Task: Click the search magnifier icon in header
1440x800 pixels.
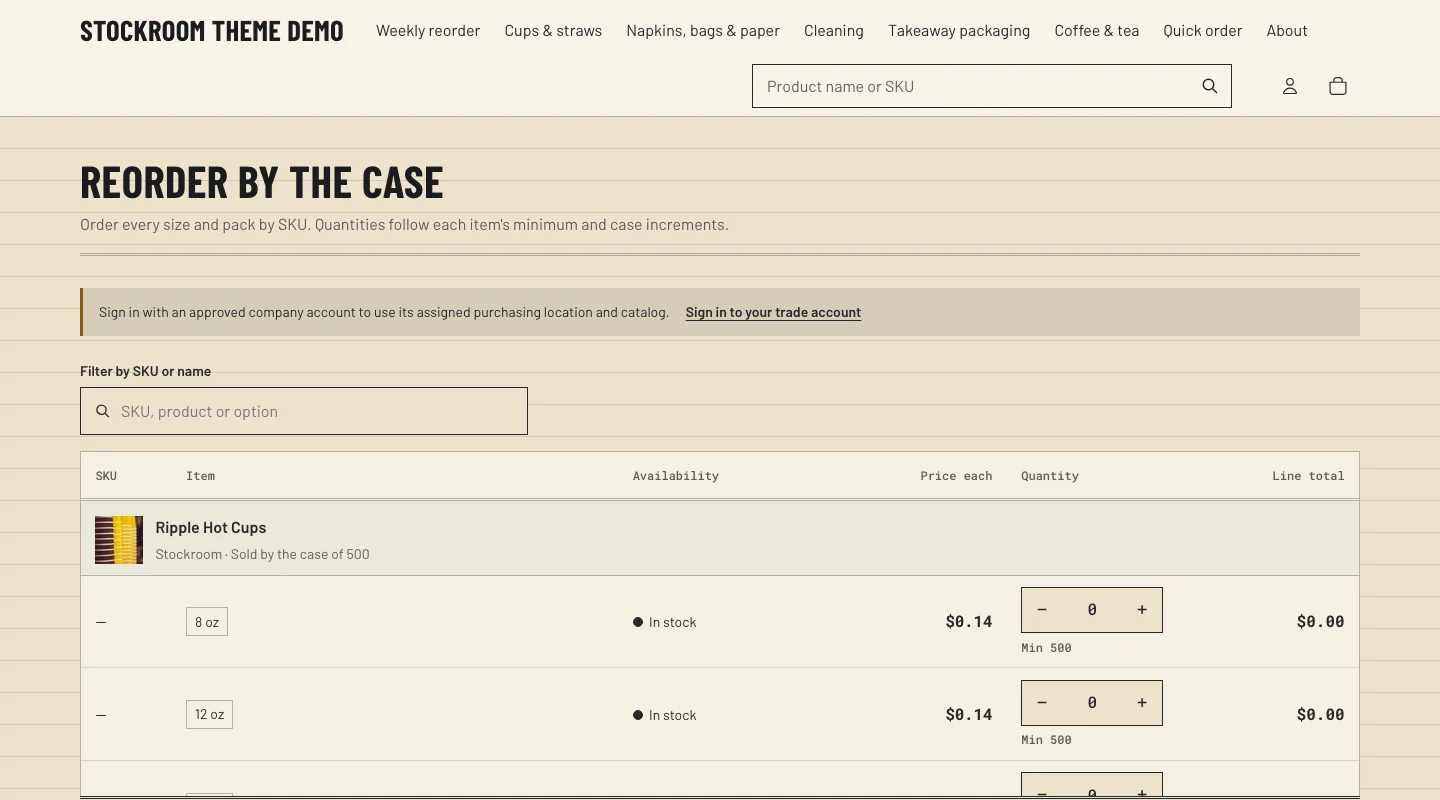Action: (x=1210, y=86)
